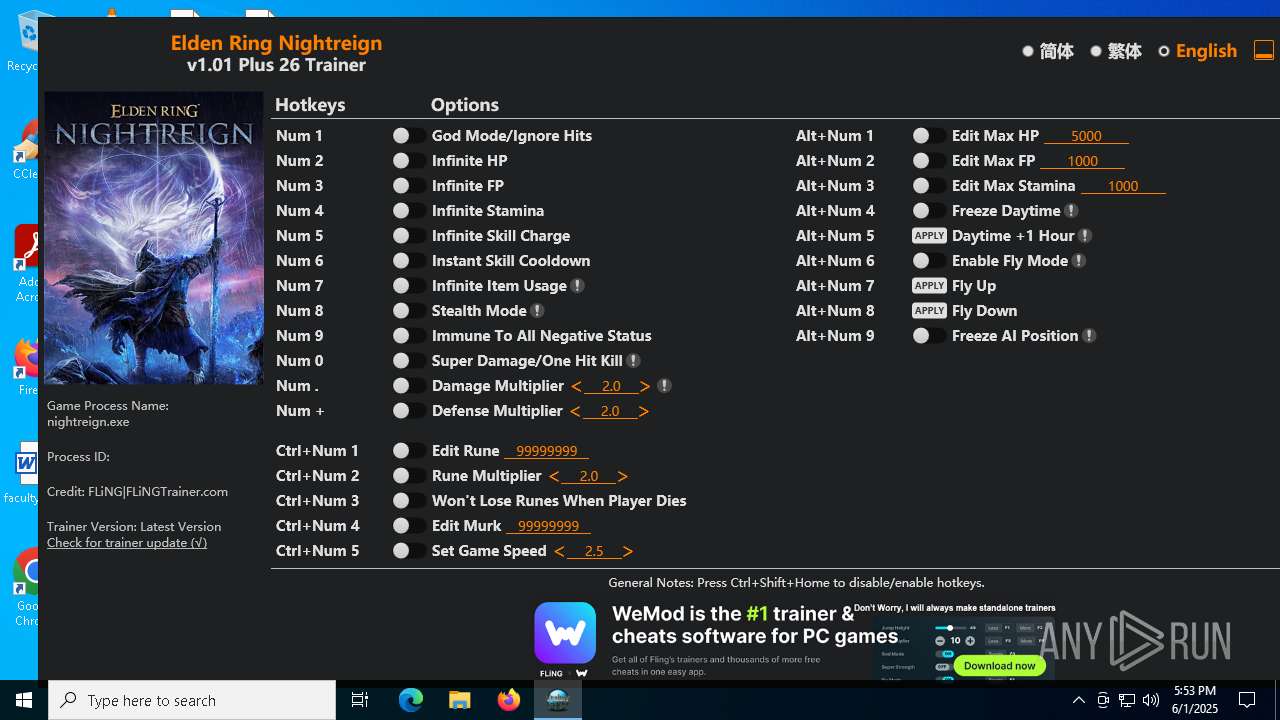Click the info icon next to Enable Fly Mode
1280x720 pixels.
(x=1079, y=261)
